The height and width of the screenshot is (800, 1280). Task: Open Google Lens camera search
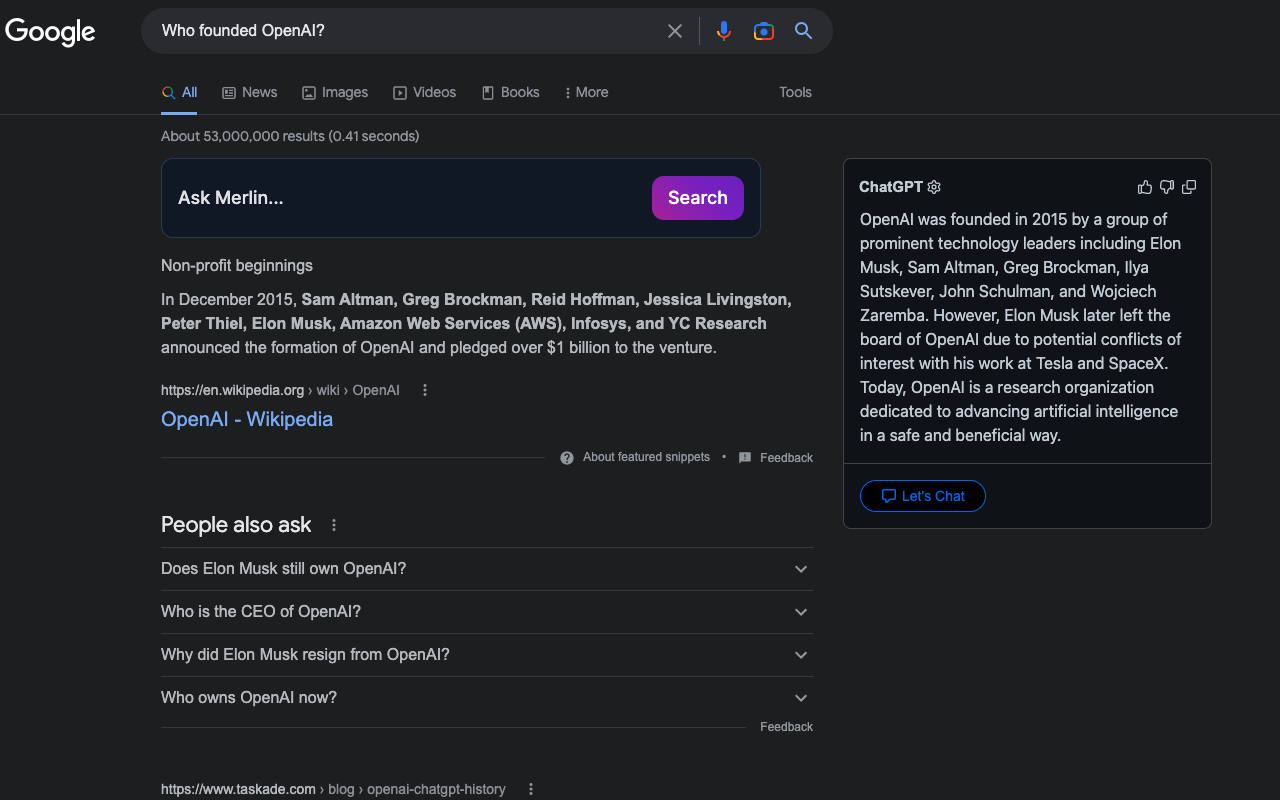click(763, 31)
